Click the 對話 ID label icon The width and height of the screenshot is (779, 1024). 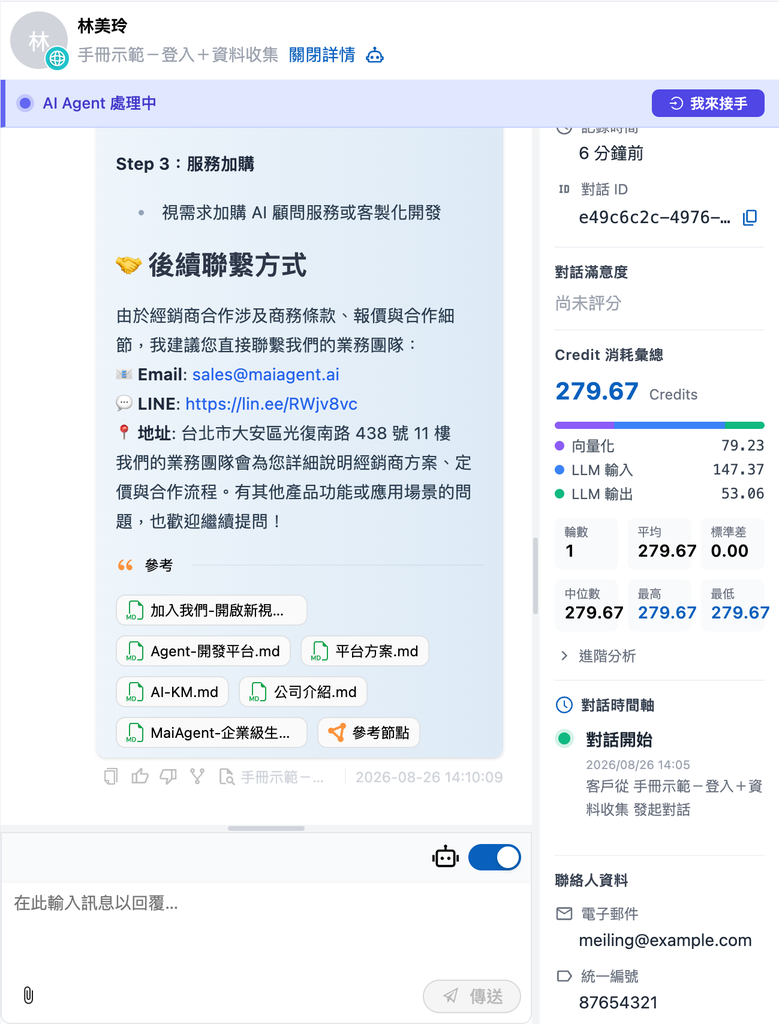coord(564,189)
